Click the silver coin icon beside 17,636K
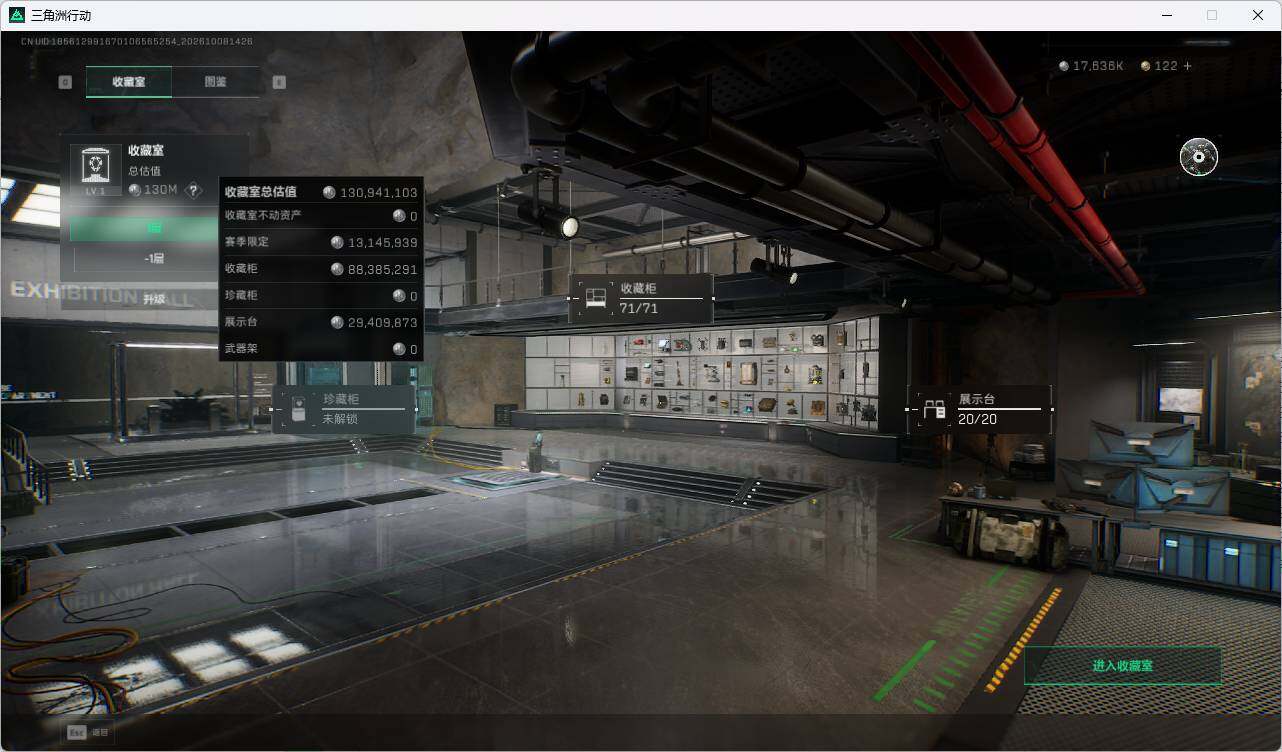Image resolution: width=1282 pixels, height=752 pixels. [1064, 66]
